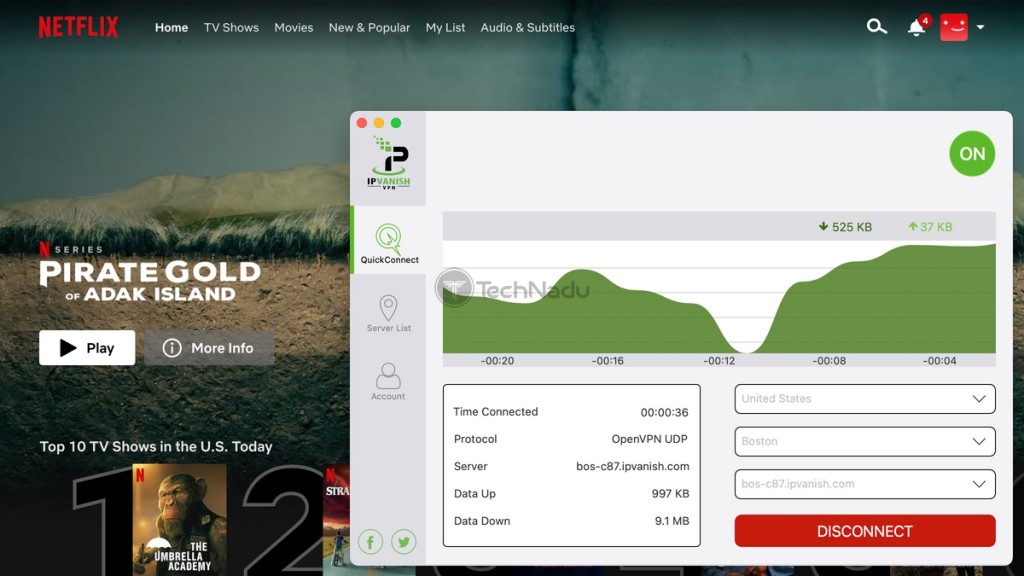Click the Top 10 TV Shows heading

coord(156,447)
